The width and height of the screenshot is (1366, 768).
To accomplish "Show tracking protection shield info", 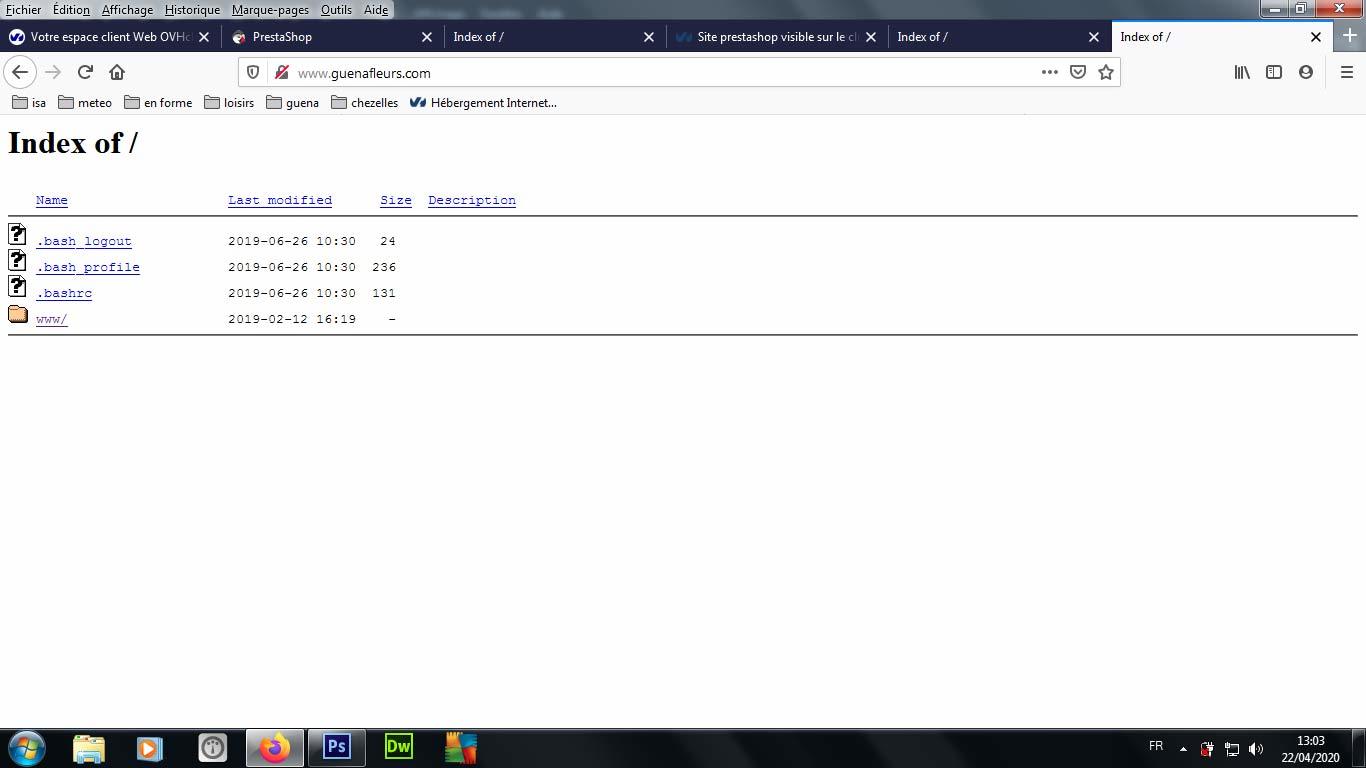I will 253,72.
